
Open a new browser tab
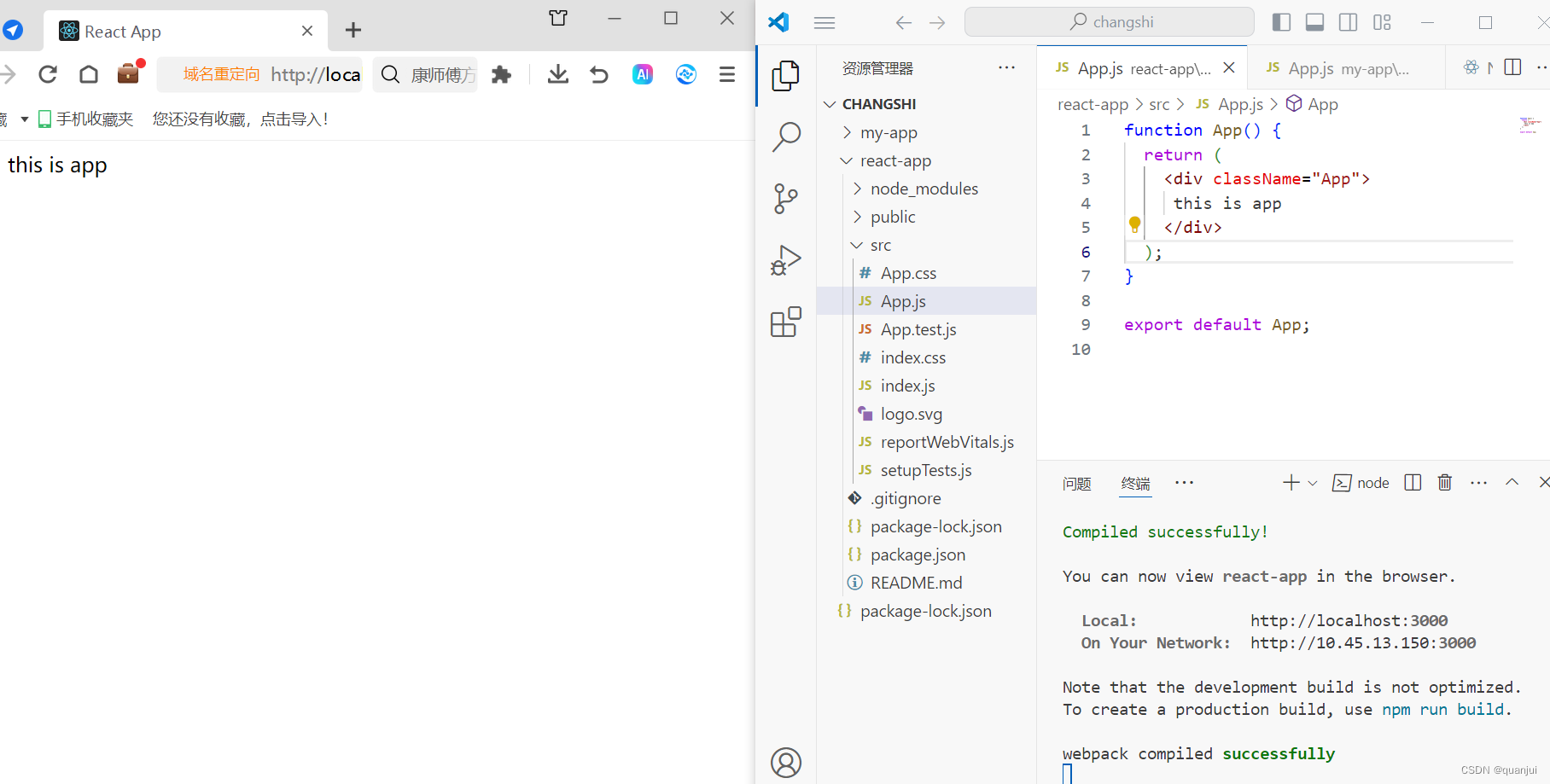click(353, 31)
